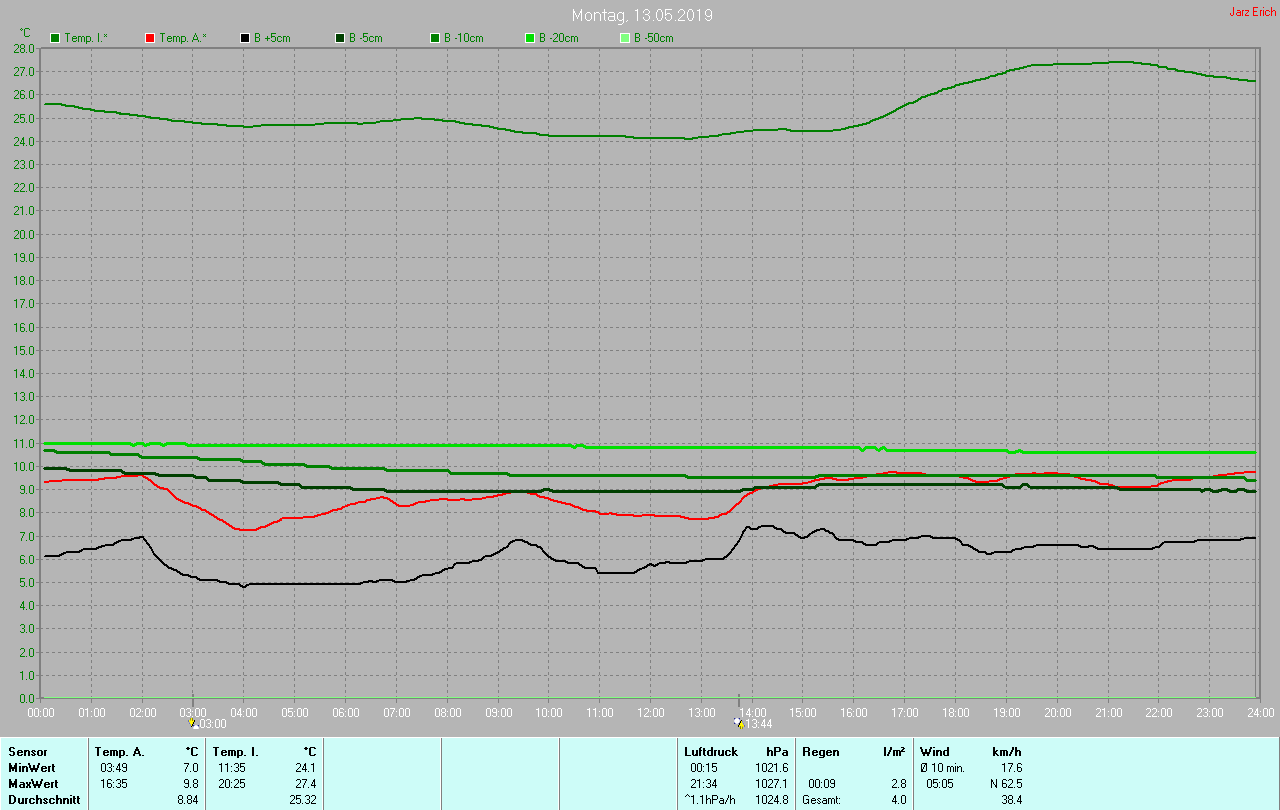The height and width of the screenshot is (810, 1280).
Task: Click the date title Montag, 13.05.2019
Action: click(642, 16)
